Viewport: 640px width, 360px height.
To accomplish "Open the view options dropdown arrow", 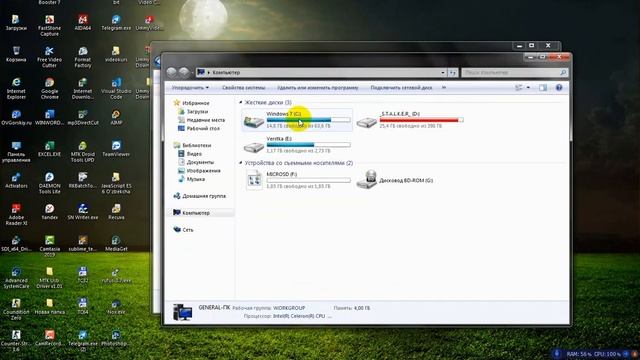I will (x=528, y=87).
